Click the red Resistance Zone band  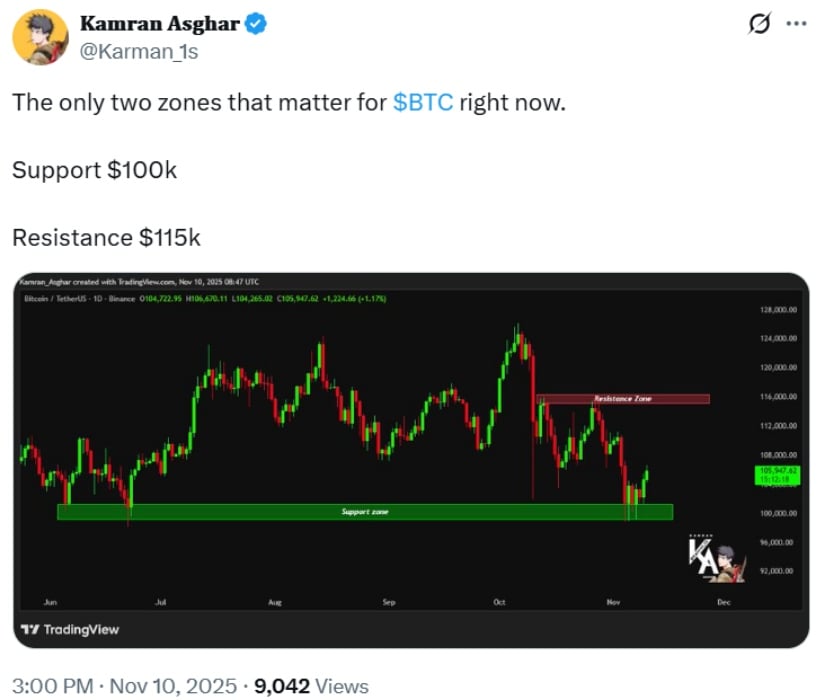click(624, 398)
